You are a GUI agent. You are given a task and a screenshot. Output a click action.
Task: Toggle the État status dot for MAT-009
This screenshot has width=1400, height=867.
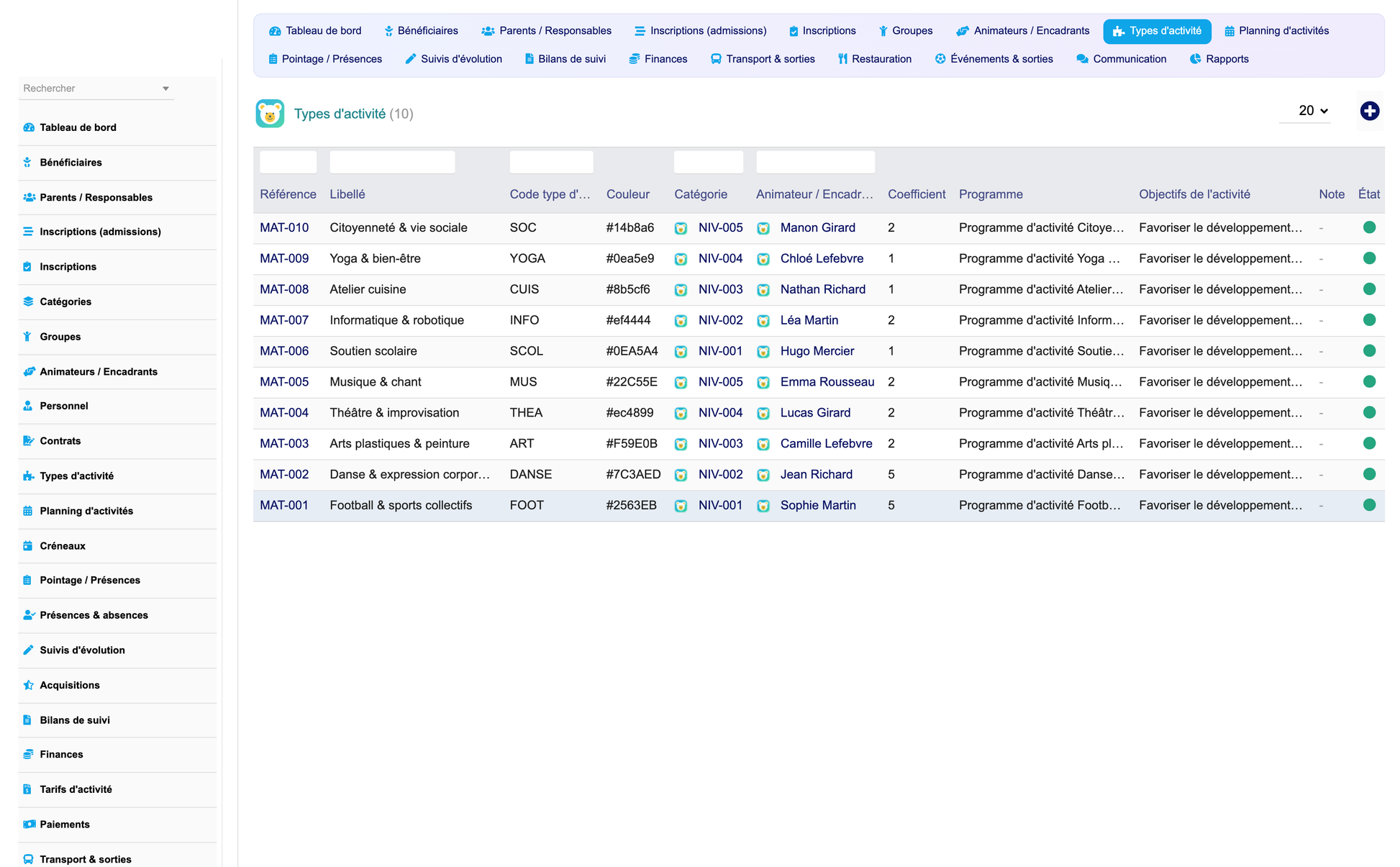click(1369, 258)
